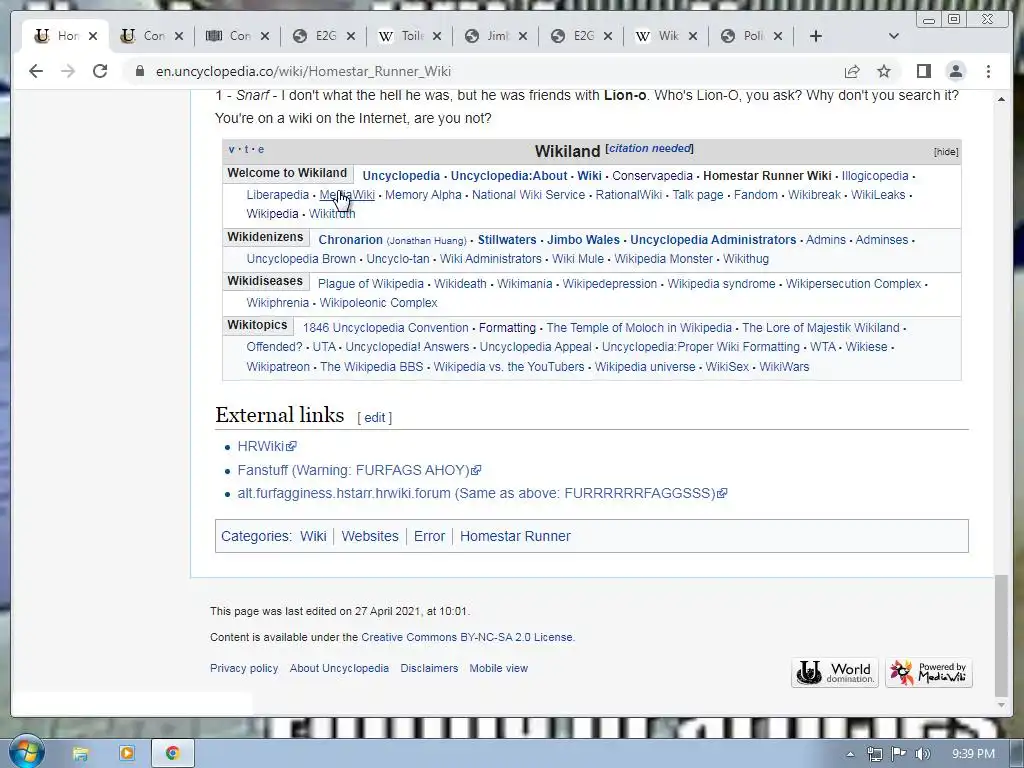Open the Creative Commons BY-NC-SA license link

(x=467, y=637)
